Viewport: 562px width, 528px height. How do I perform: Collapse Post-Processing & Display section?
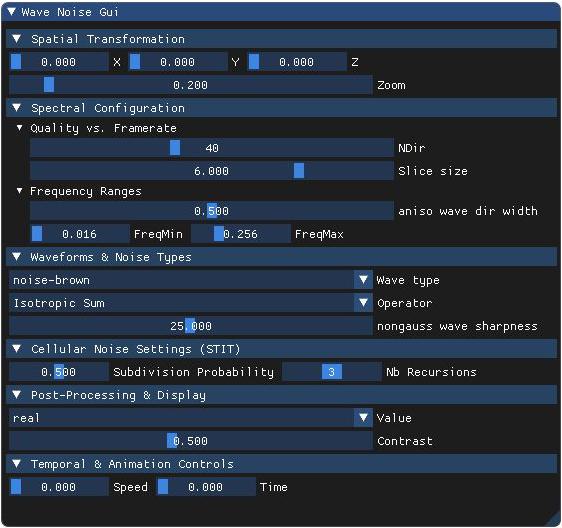(16, 395)
